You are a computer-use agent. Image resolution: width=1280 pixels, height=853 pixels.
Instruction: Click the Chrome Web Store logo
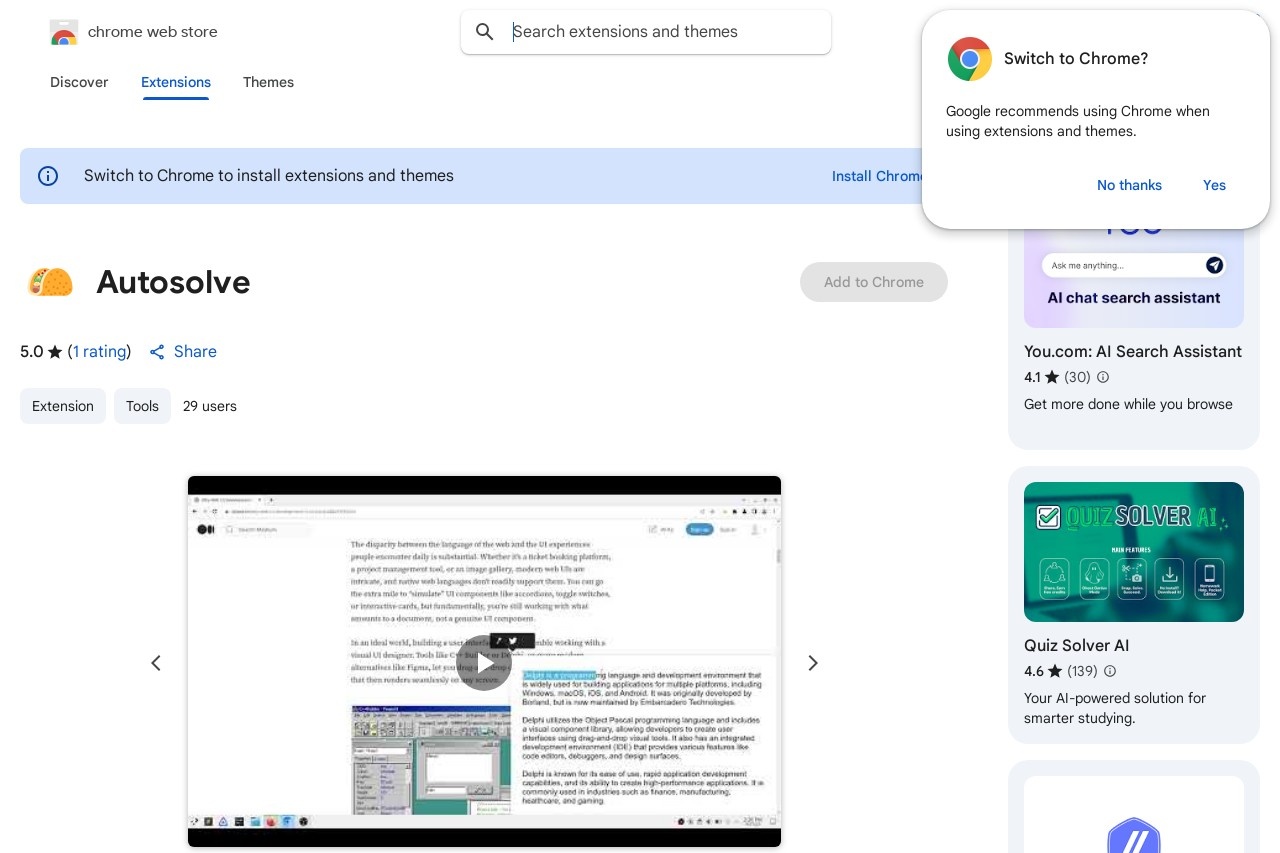[x=64, y=32]
